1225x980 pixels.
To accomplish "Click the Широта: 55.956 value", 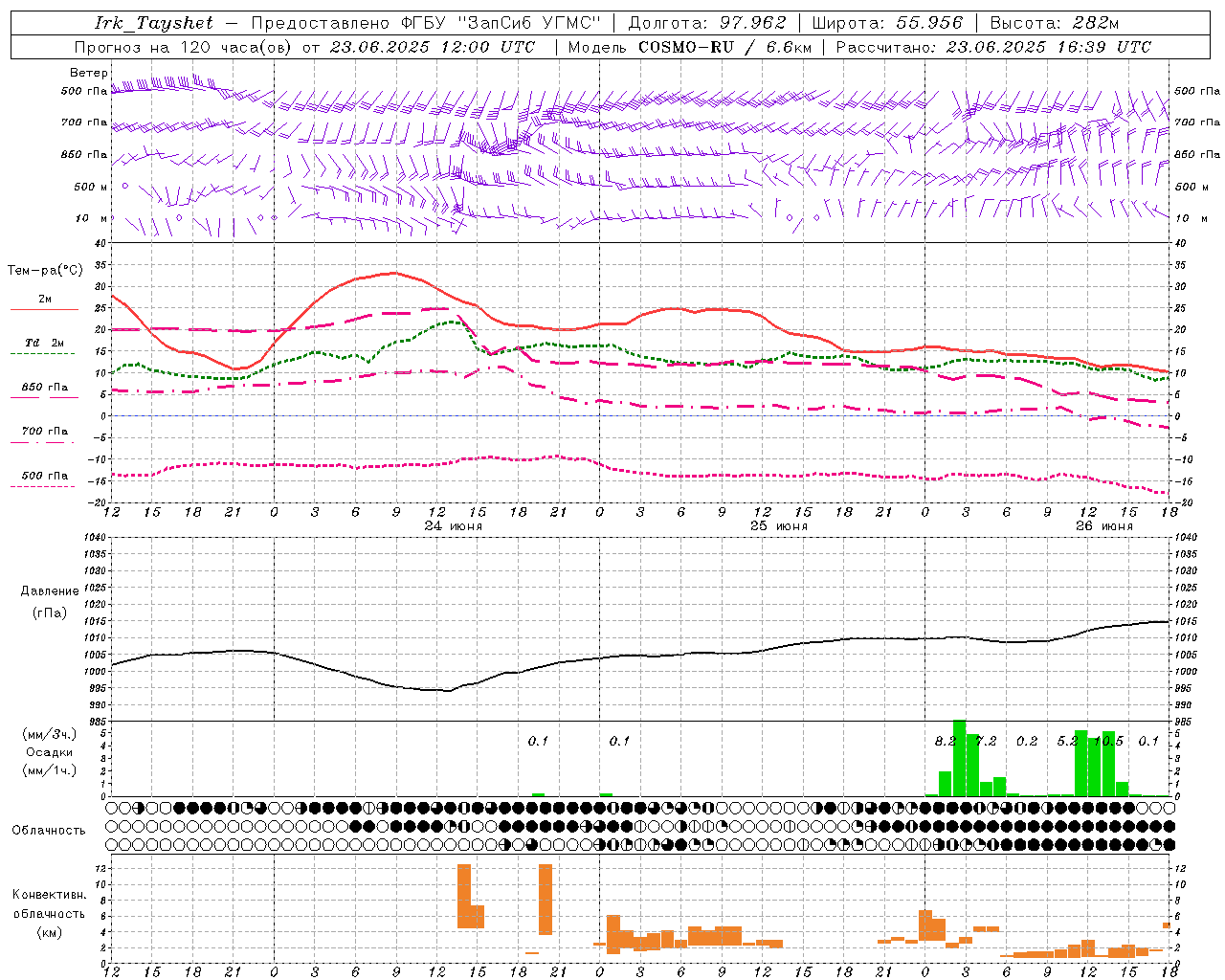I will (x=887, y=23).
